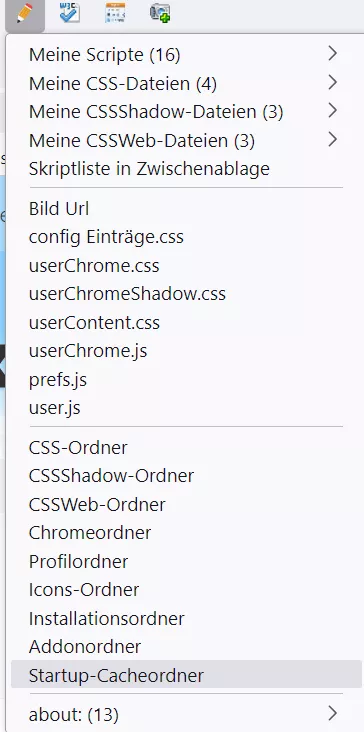Click the W3C validator checkmark icon

(x=70, y=13)
